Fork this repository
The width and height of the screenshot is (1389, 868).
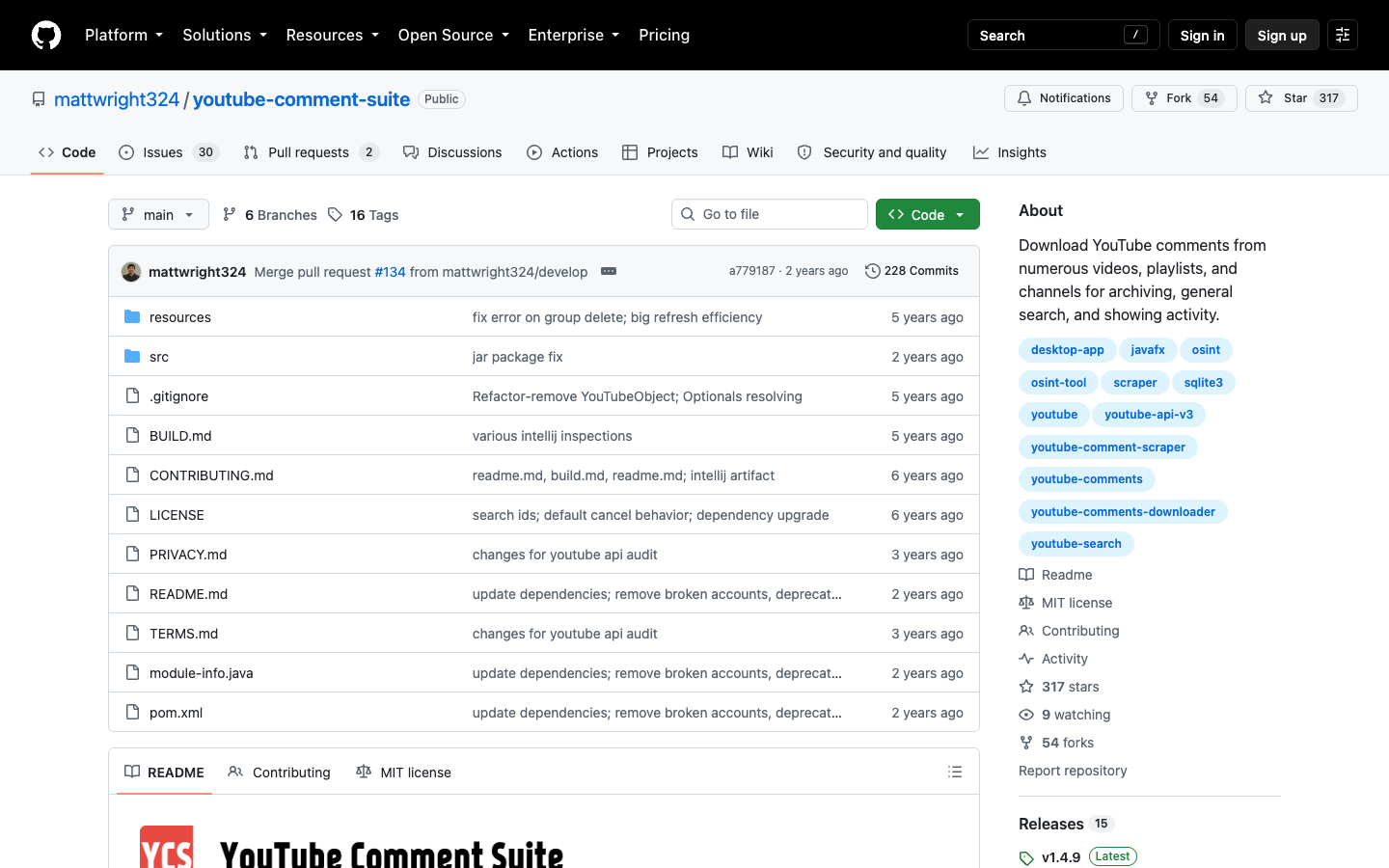(1185, 98)
